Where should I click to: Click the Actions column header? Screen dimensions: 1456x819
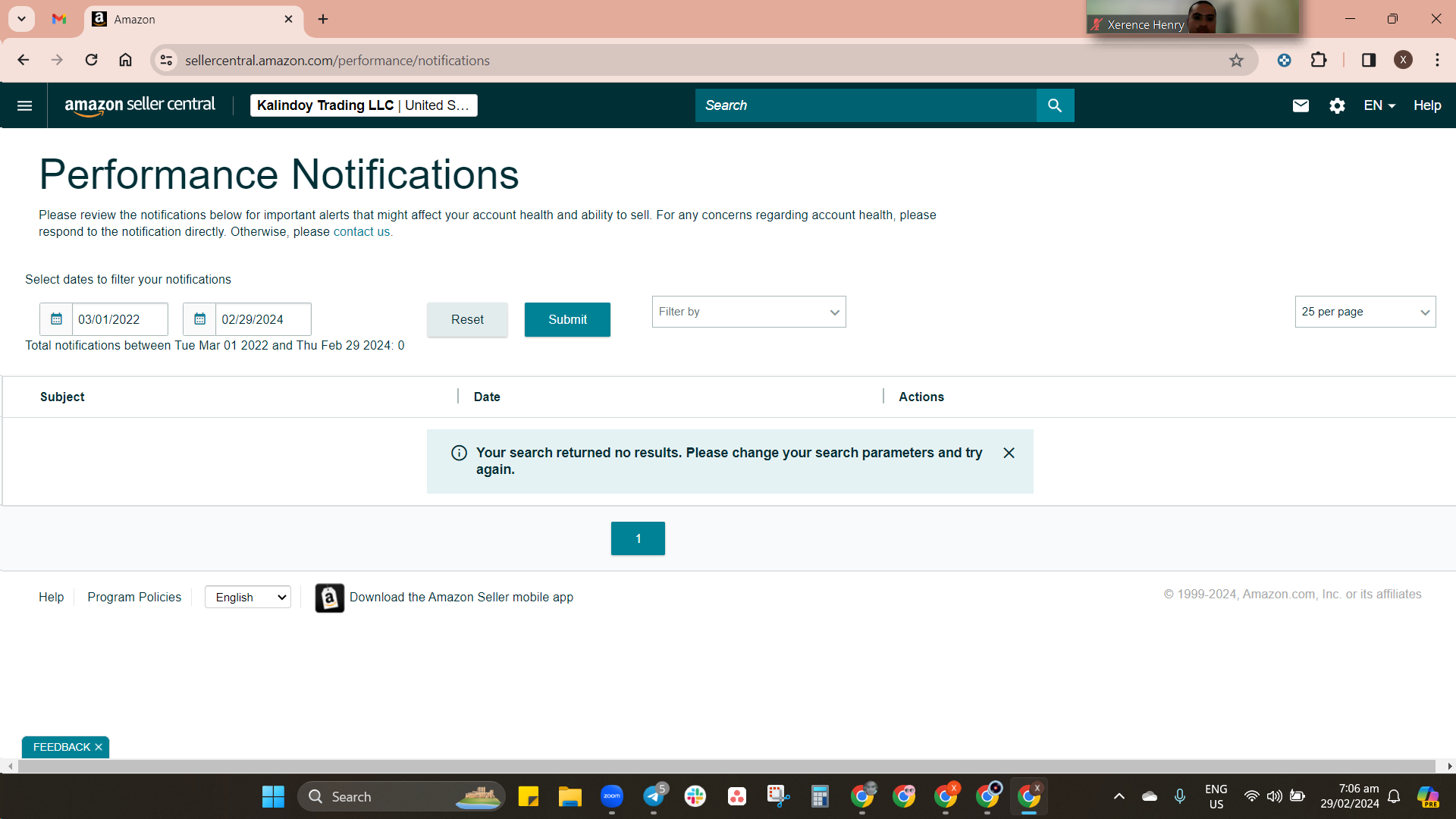pyautogui.click(x=921, y=397)
